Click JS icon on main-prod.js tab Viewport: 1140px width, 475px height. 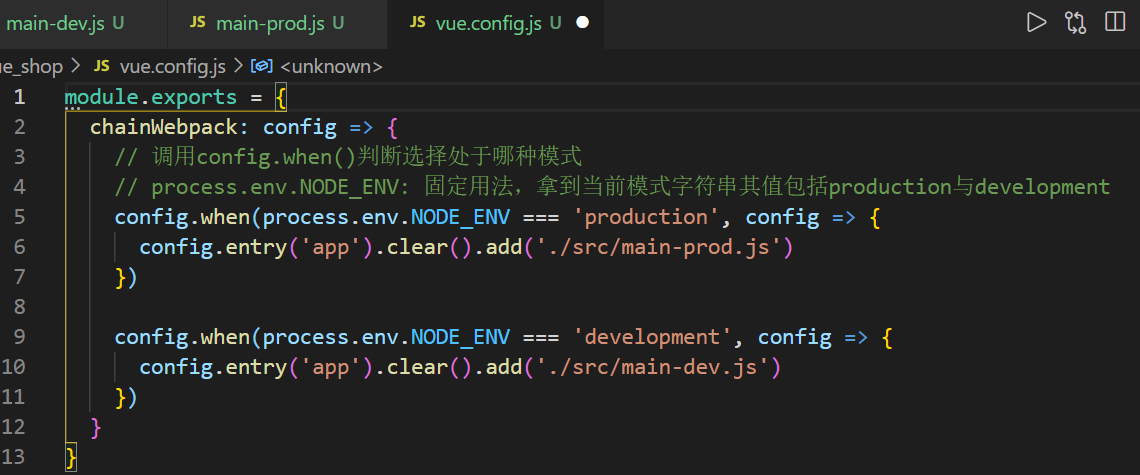[198, 23]
